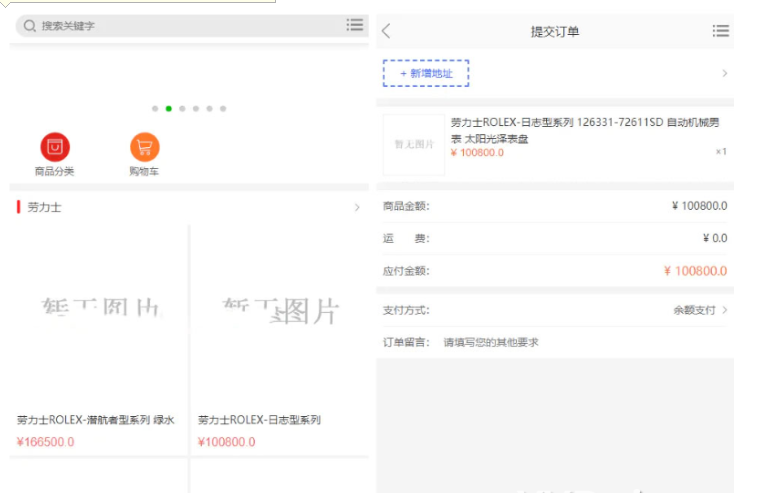766x493 pixels.
Task: Click the 新增地址 button
Action: 426,73
